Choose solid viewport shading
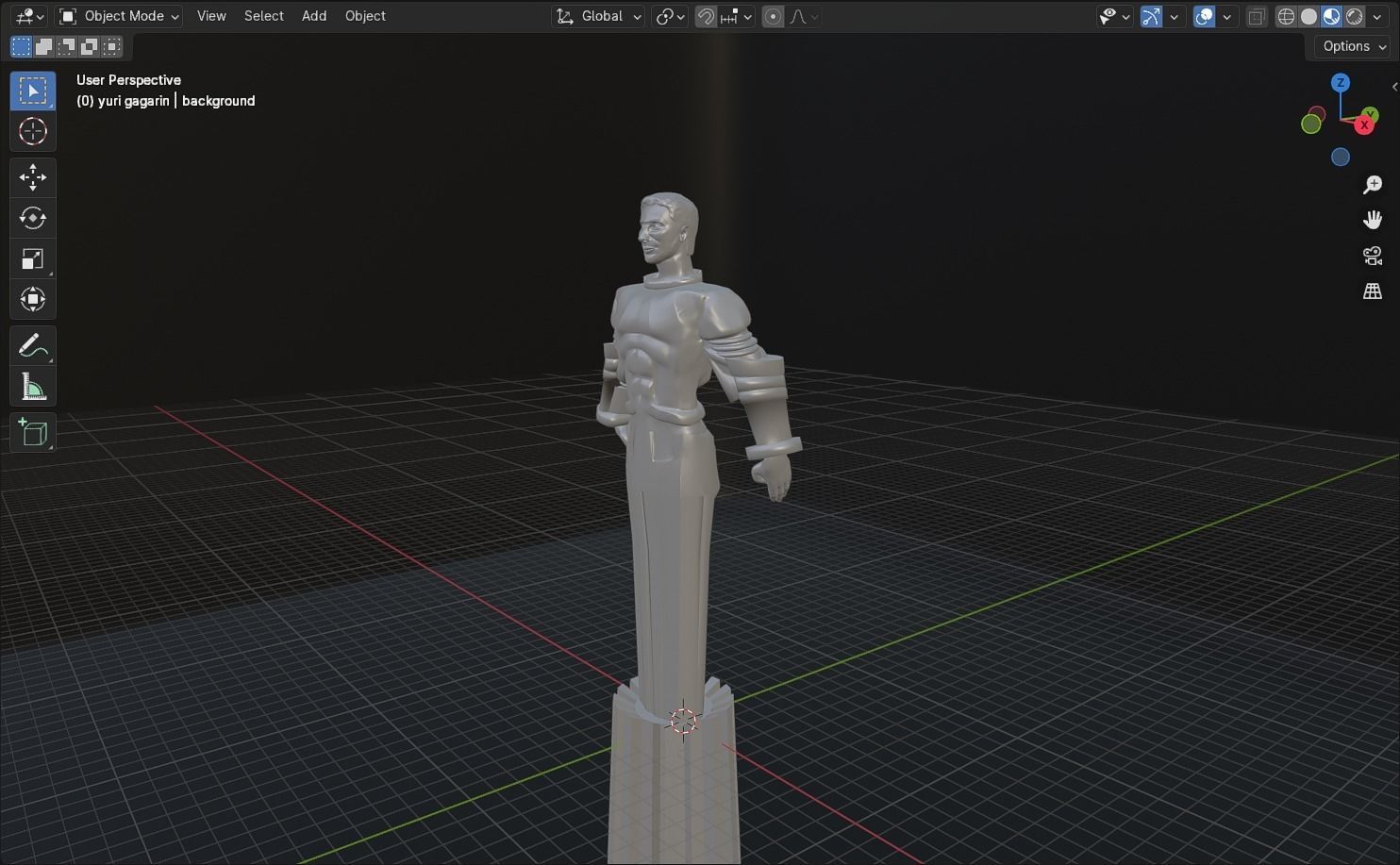Image resolution: width=1400 pixels, height=865 pixels. (x=1308, y=16)
